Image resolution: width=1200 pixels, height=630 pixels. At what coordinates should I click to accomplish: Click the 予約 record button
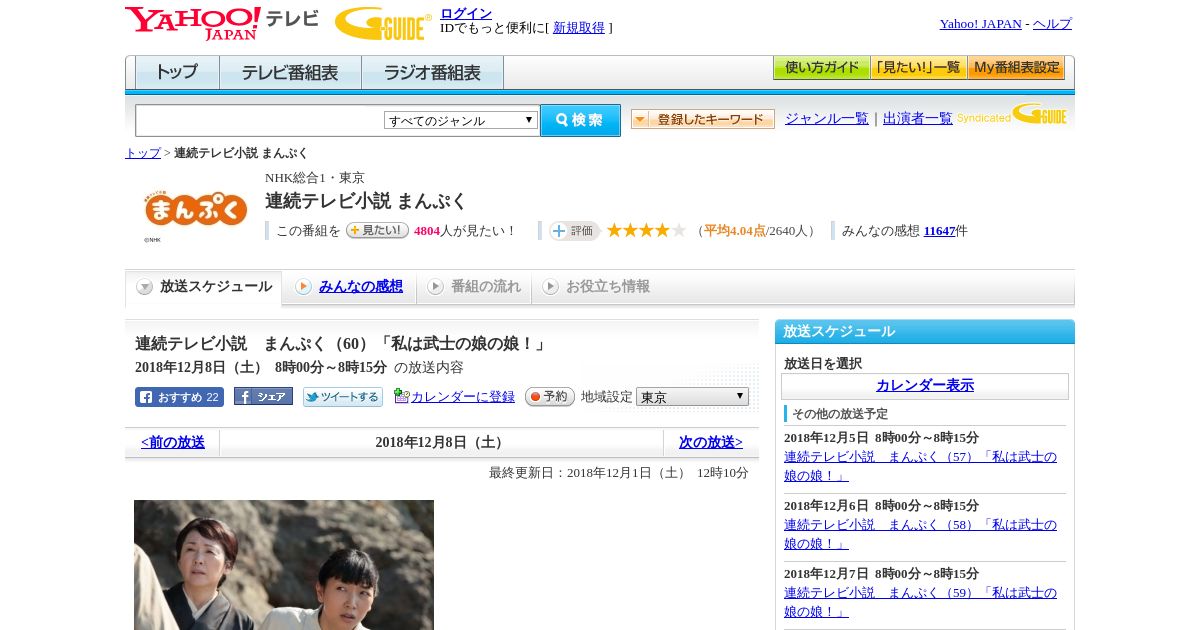pyautogui.click(x=550, y=396)
